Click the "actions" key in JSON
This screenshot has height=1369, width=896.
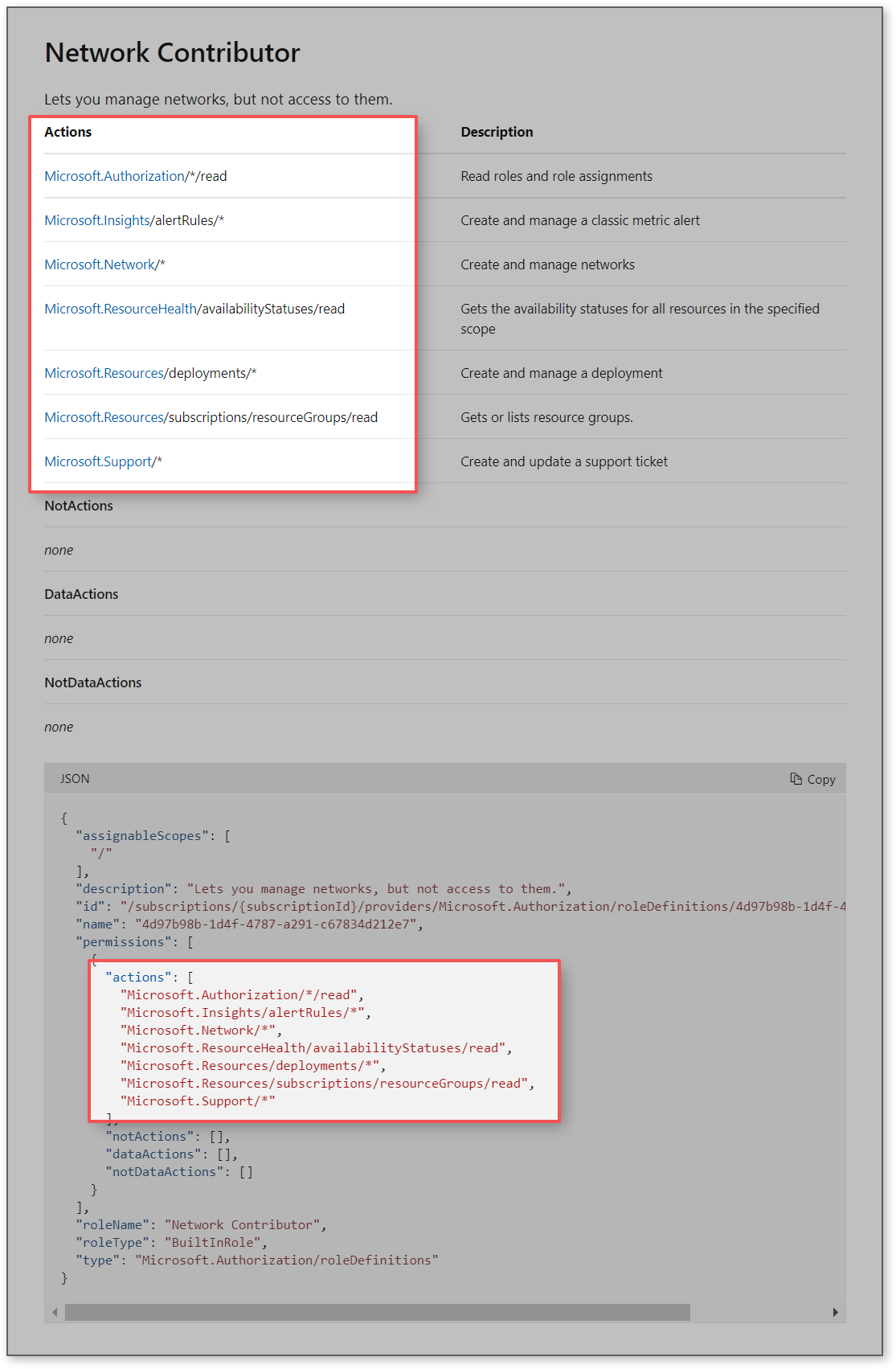coord(138,978)
